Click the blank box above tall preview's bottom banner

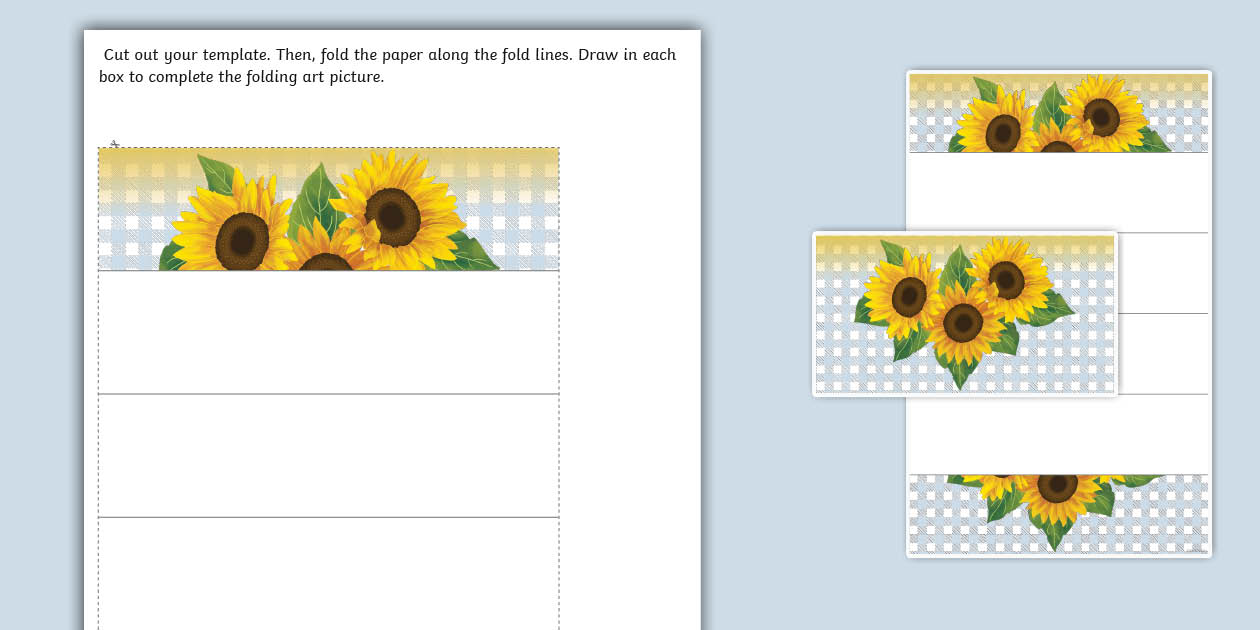coord(1058,434)
